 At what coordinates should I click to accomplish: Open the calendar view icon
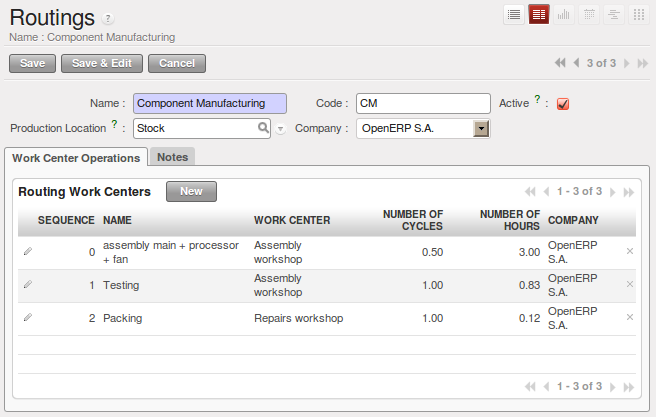589,15
